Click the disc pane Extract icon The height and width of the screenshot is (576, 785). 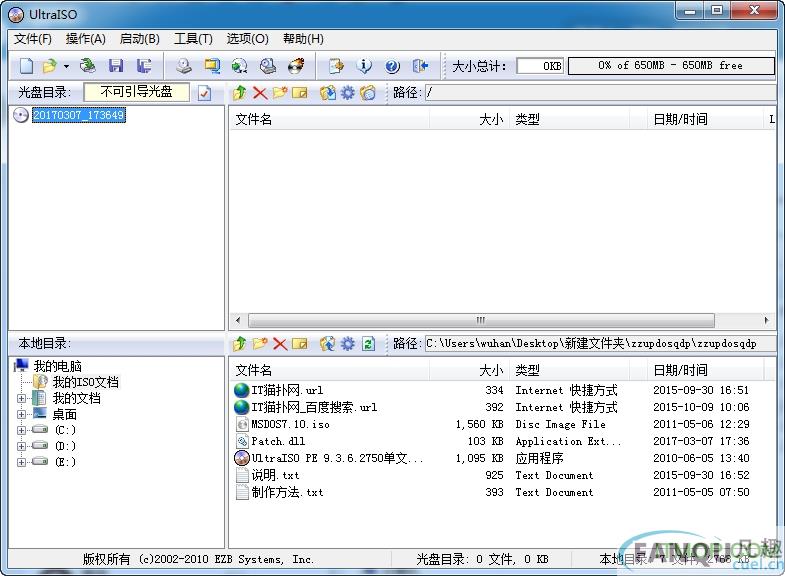[x=328, y=93]
